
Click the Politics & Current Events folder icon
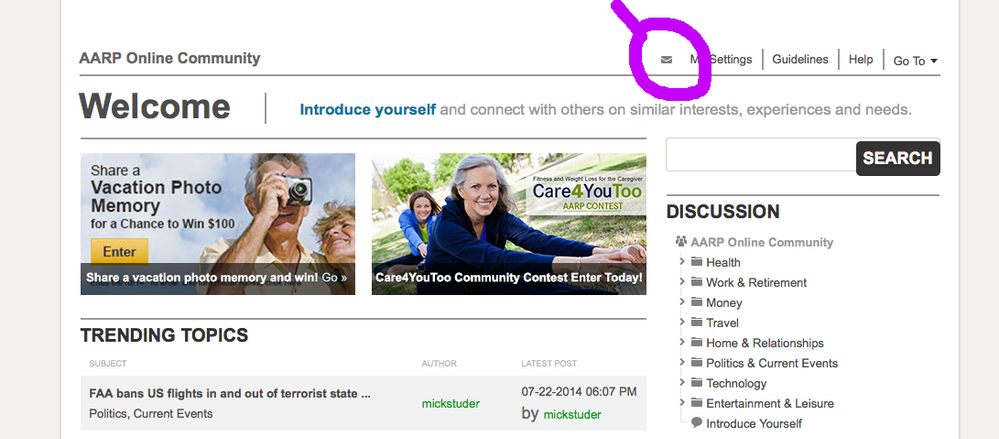696,363
